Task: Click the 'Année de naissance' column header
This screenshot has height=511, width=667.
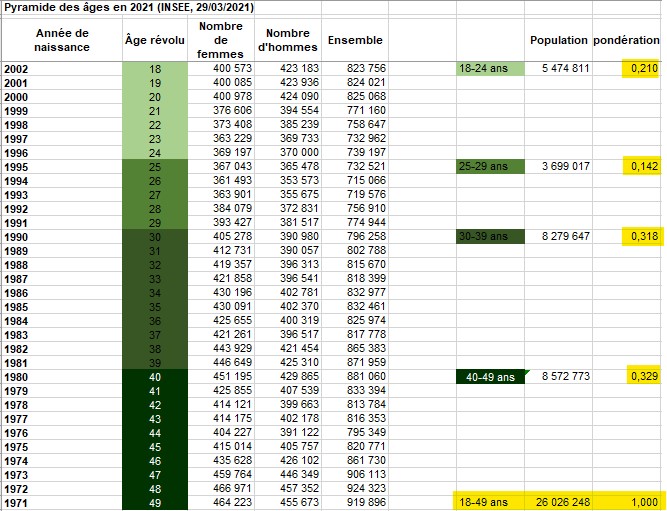Action: (62, 40)
